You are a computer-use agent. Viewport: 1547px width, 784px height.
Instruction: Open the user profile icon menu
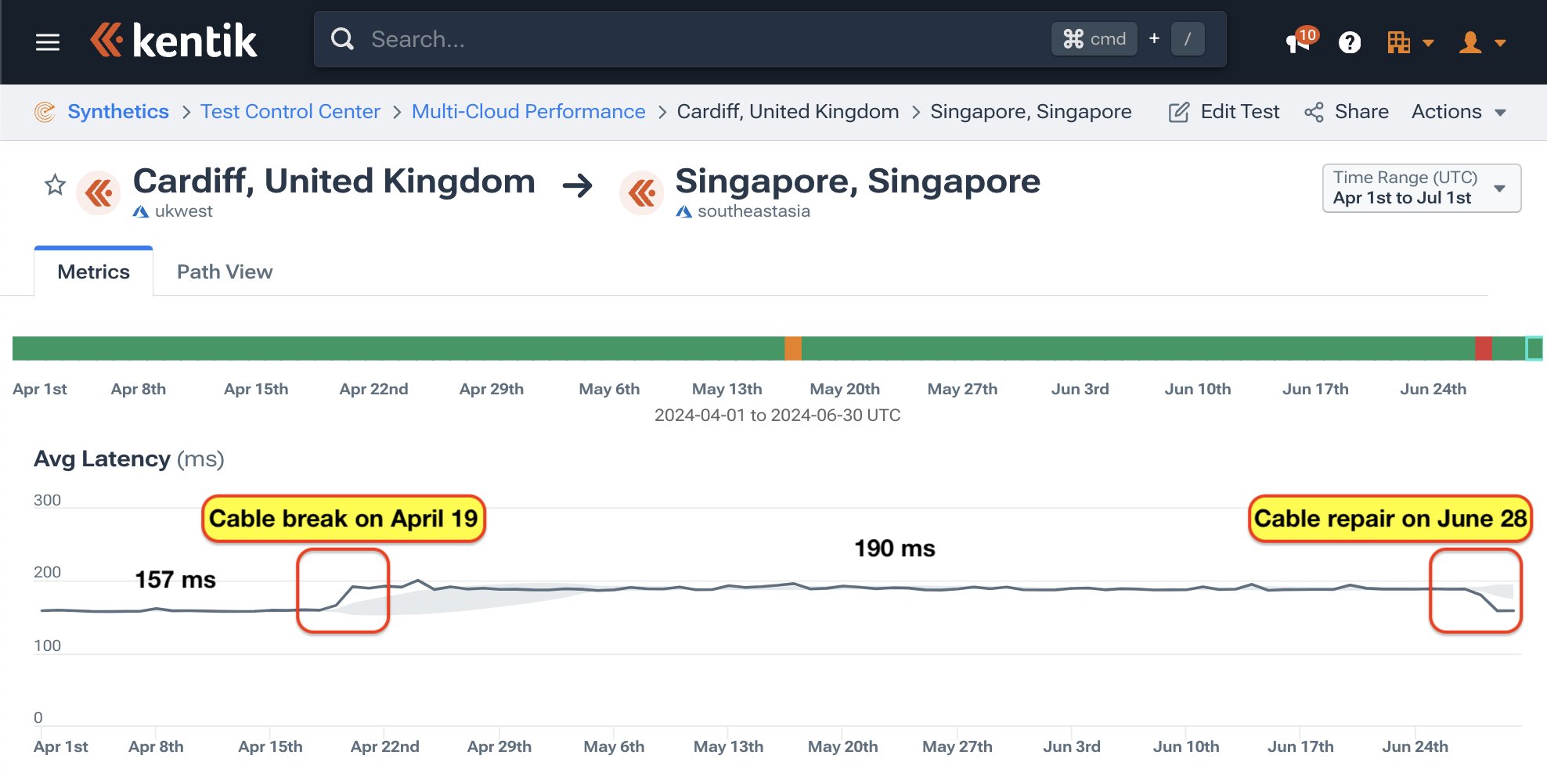pos(1470,42)
